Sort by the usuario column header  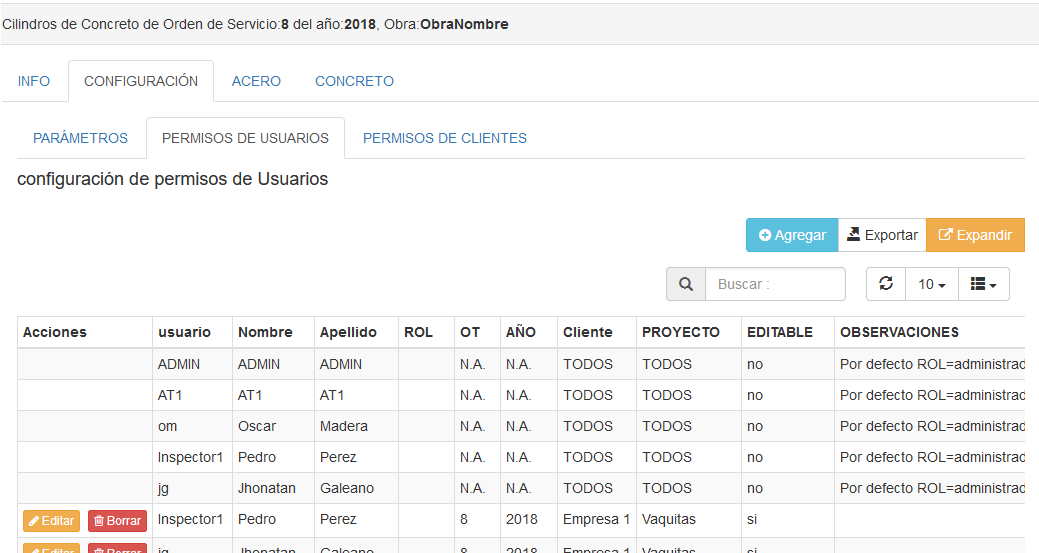click(x=184, y=332)
